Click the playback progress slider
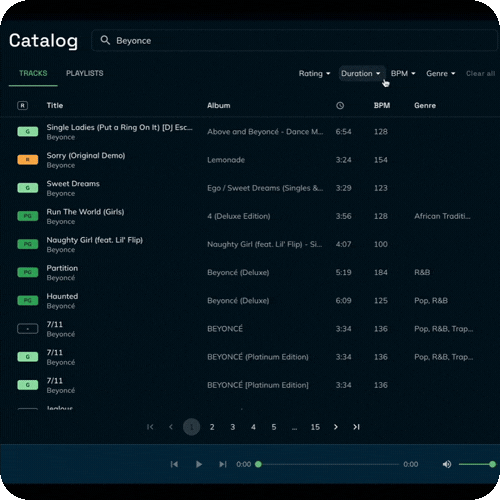Viewport: 500px width, 500px height. pyautogui.click(x=327, y=464)
